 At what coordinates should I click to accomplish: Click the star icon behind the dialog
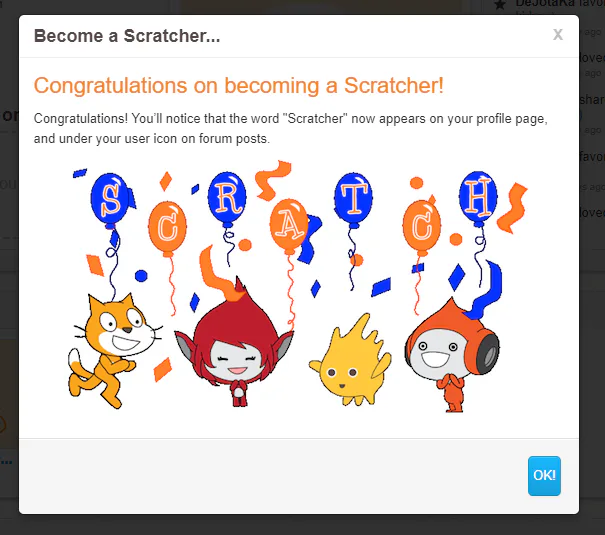click(x=500, y=5)
